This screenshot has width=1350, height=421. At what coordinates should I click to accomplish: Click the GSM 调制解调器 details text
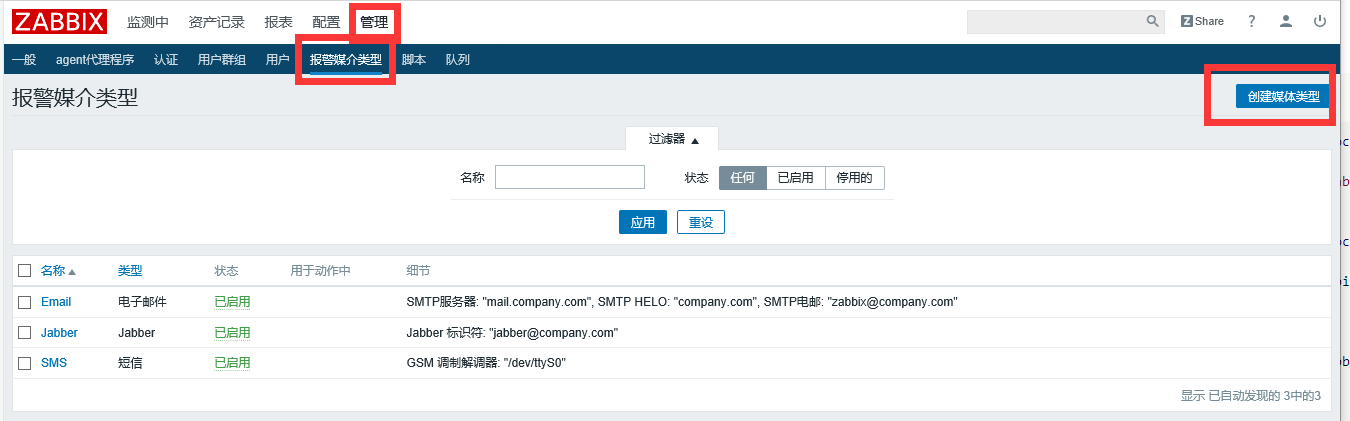coord(486,363)
